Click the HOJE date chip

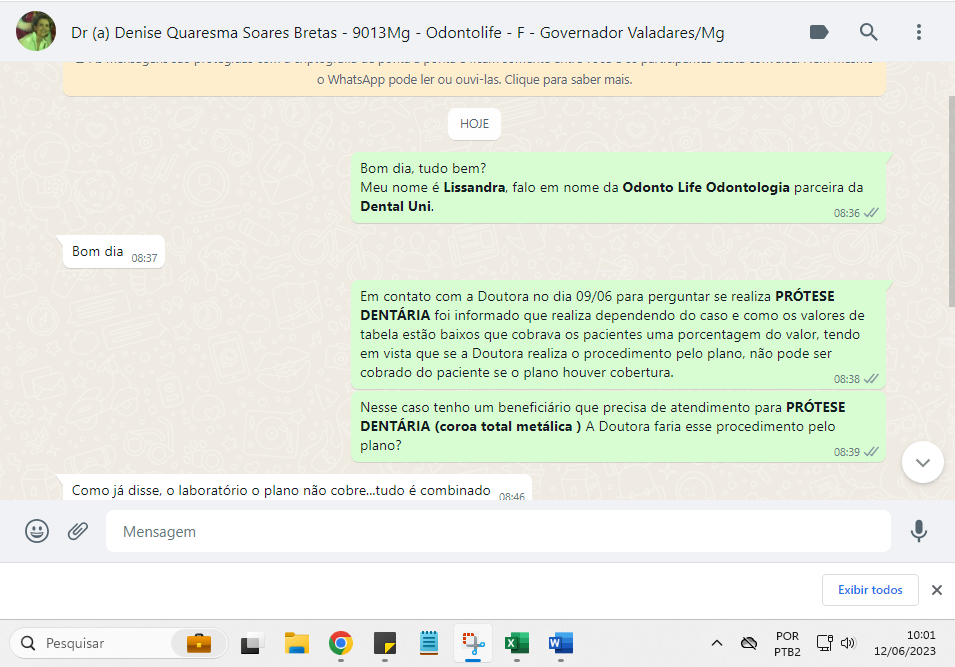pos(474,124)
